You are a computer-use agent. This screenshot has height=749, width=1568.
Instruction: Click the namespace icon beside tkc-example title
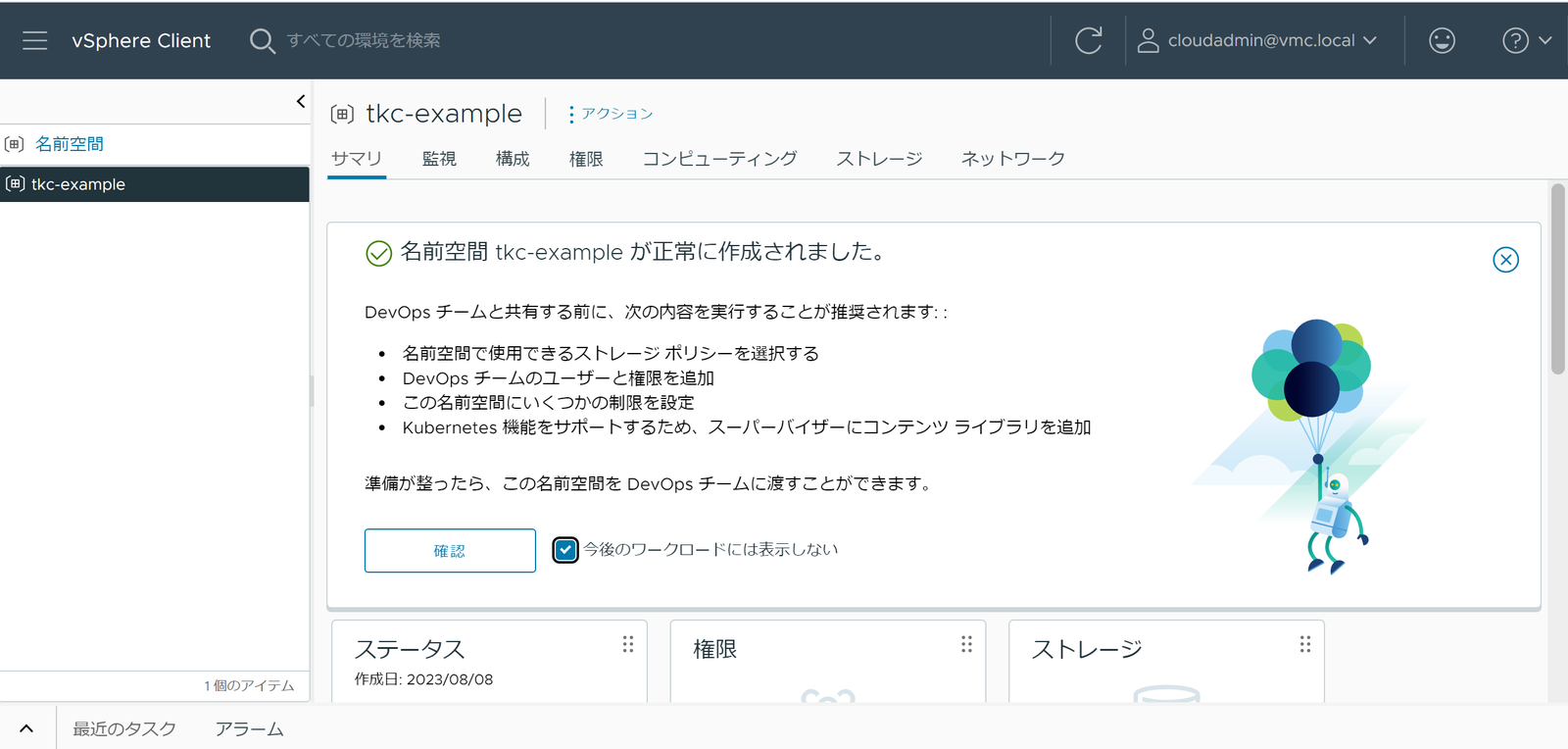click(342, 114)
